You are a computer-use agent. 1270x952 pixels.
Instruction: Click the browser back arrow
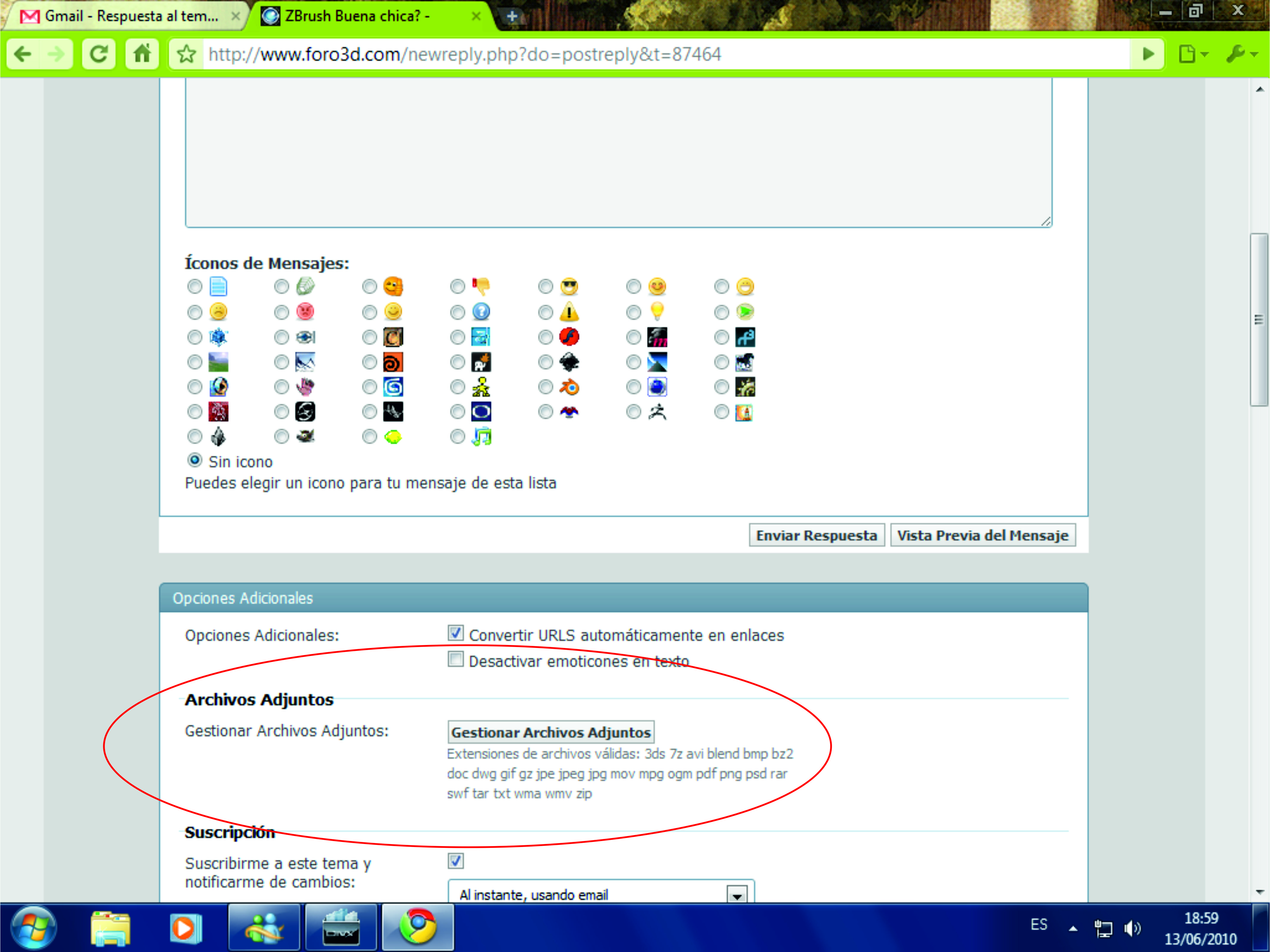click(x=23, y=54)
